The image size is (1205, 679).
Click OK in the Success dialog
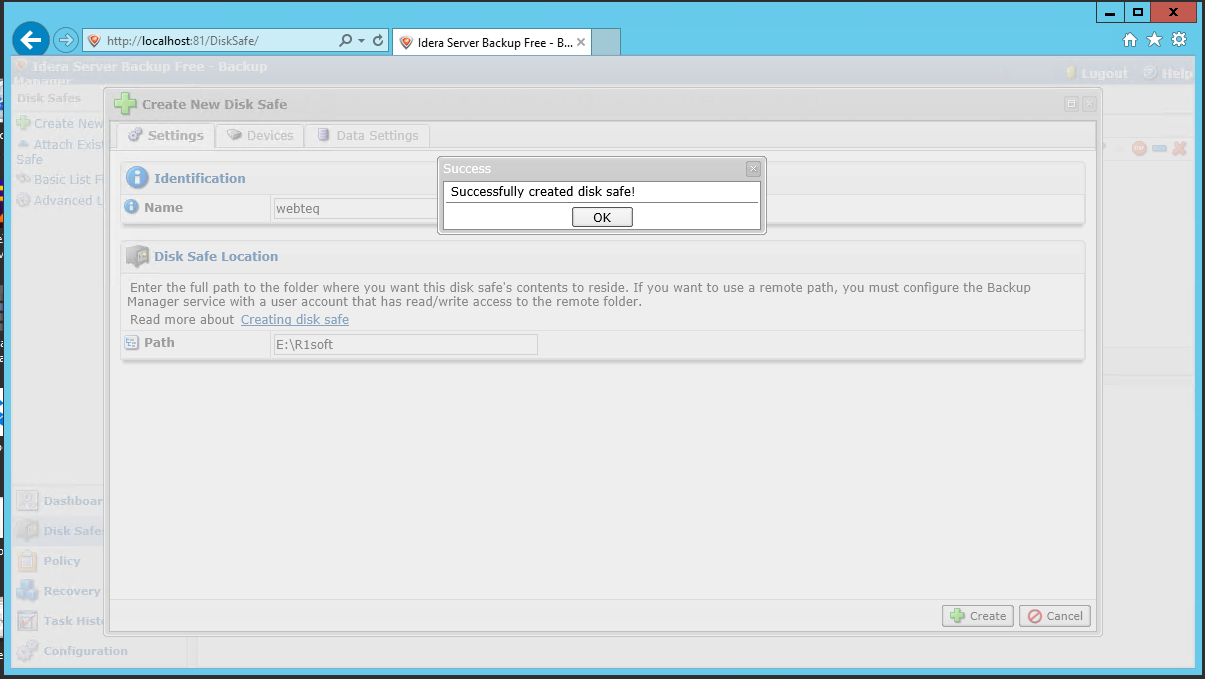coord(602,217)
